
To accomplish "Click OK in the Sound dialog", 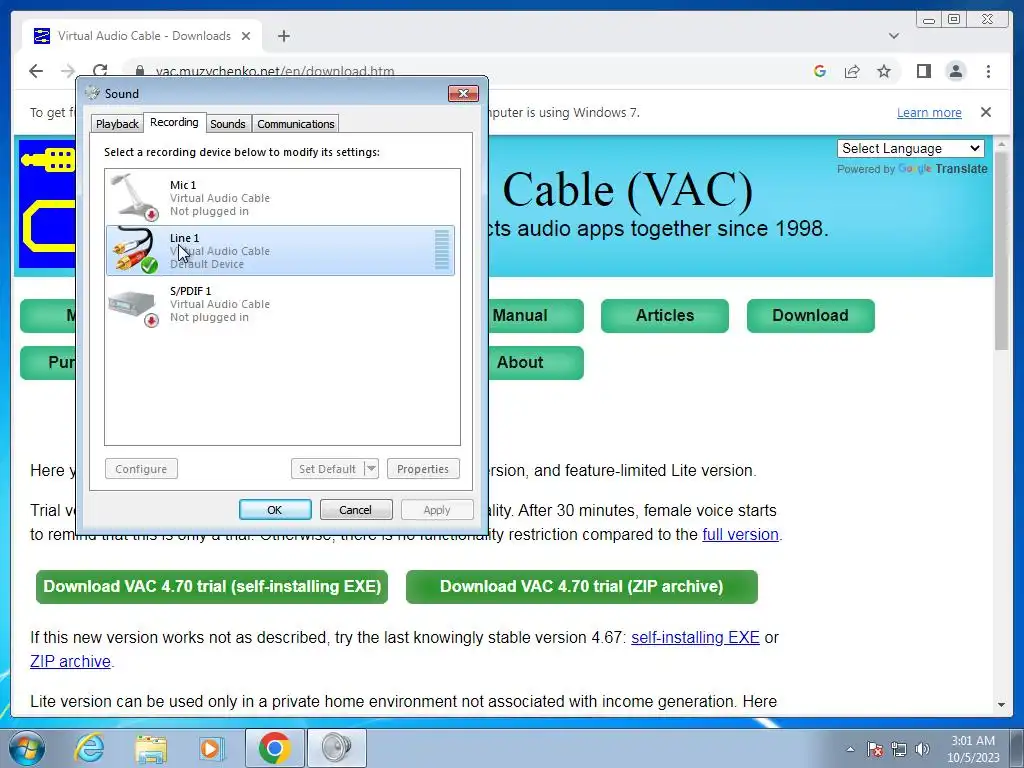I will (x=275, y=509).
